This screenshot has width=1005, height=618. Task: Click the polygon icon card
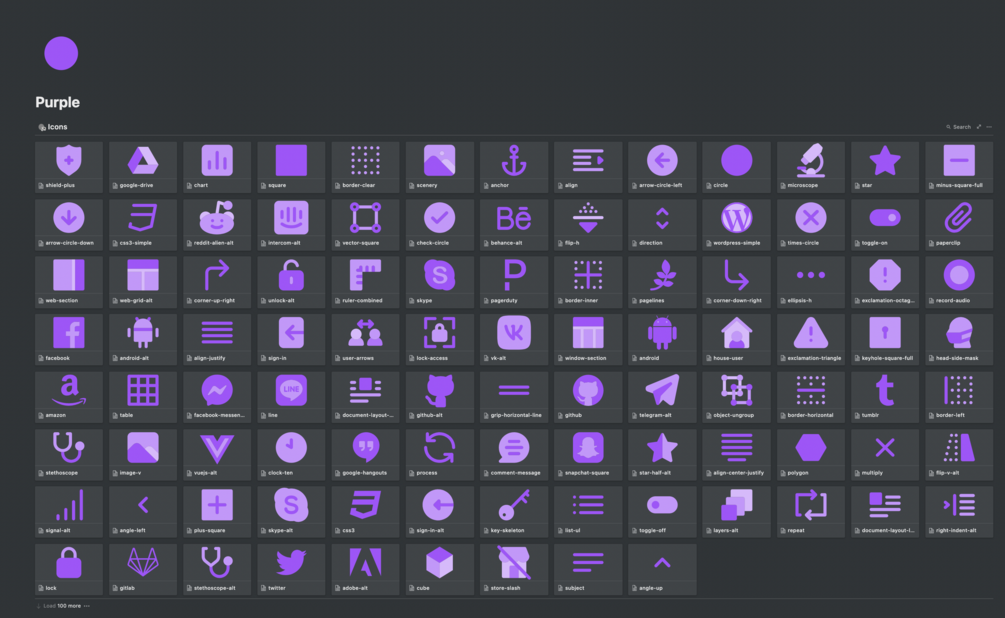(811, 454)
